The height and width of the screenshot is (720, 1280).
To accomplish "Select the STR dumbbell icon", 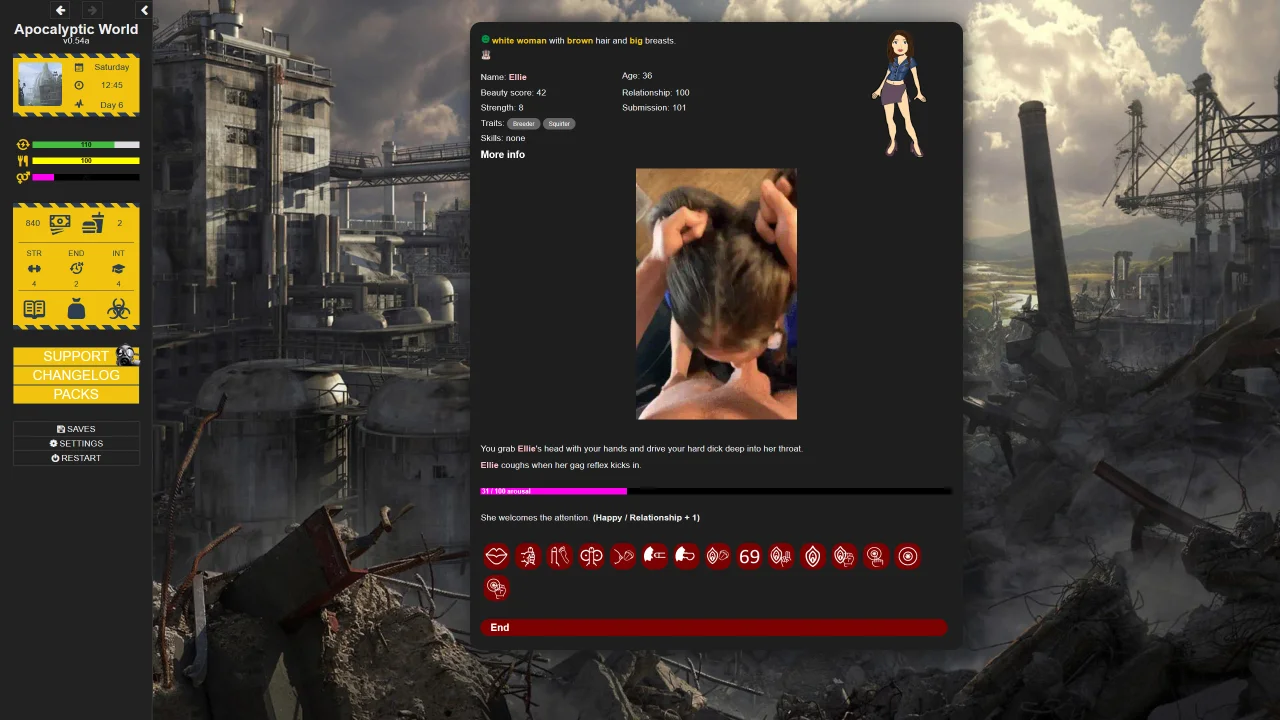I will coord(34,269).
